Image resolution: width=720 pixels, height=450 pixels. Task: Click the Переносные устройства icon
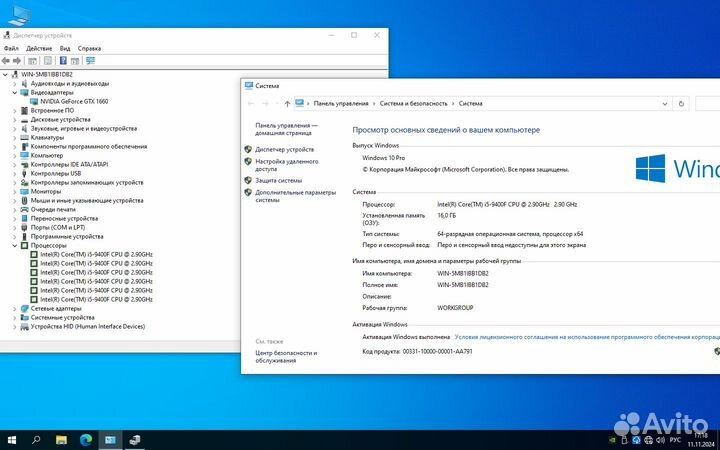coord(24,219)
